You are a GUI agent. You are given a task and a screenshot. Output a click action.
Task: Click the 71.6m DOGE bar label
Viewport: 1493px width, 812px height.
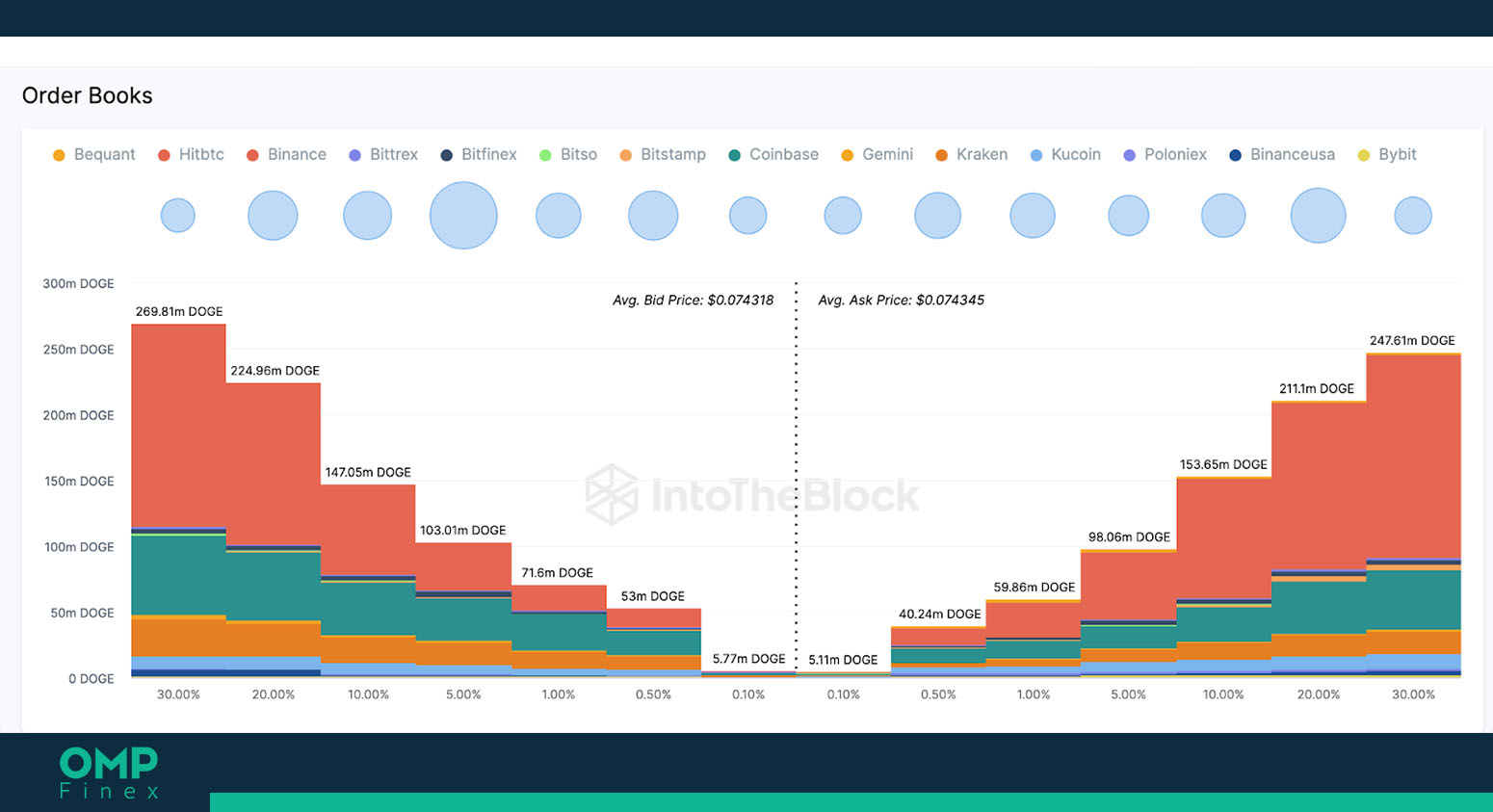(557, 572)
